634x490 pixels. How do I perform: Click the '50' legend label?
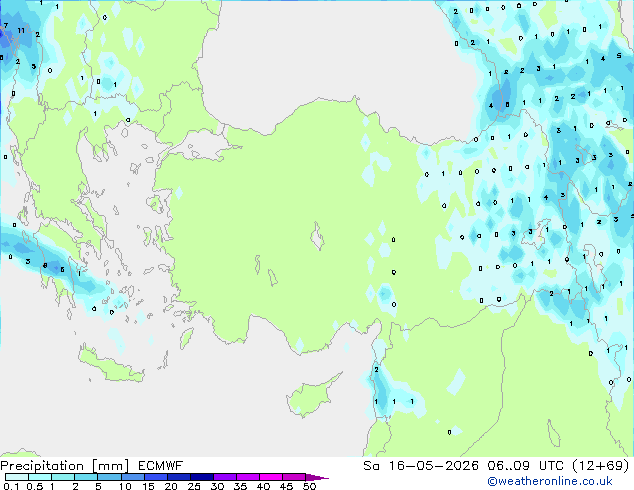pos(309,486)
